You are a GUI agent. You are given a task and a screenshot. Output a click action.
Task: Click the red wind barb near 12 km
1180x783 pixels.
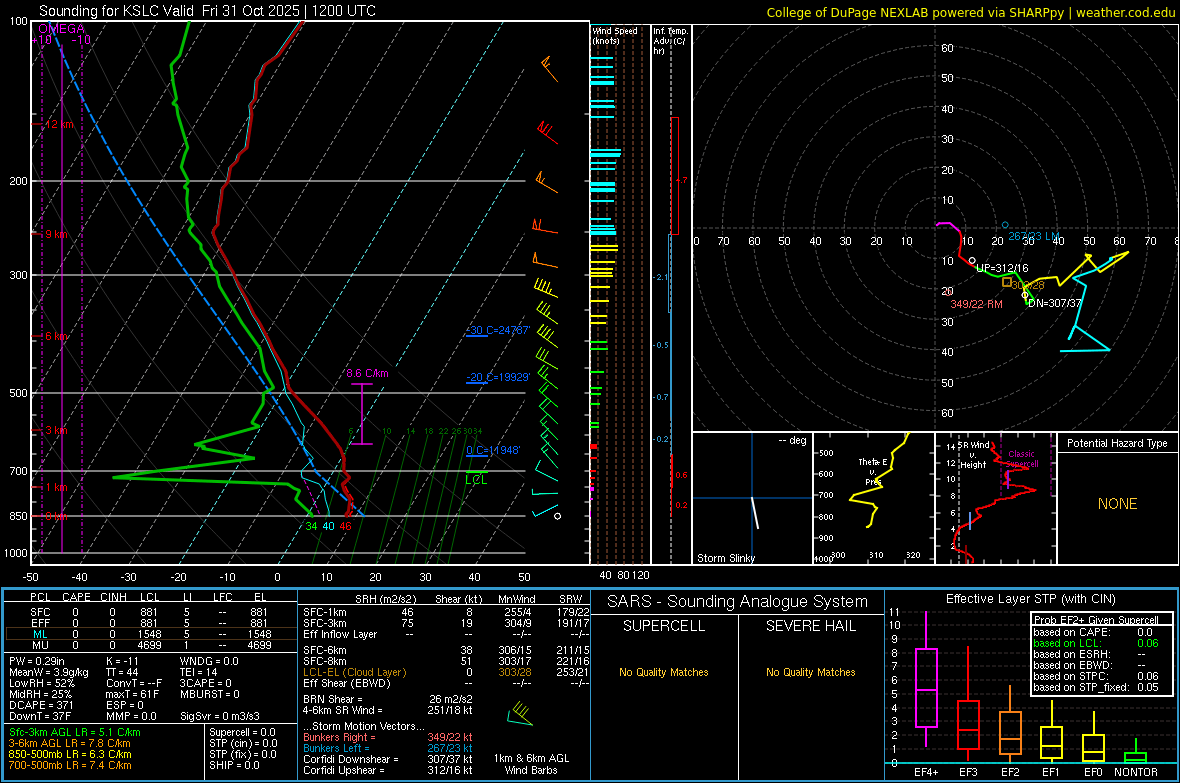[x=547, y=132]
